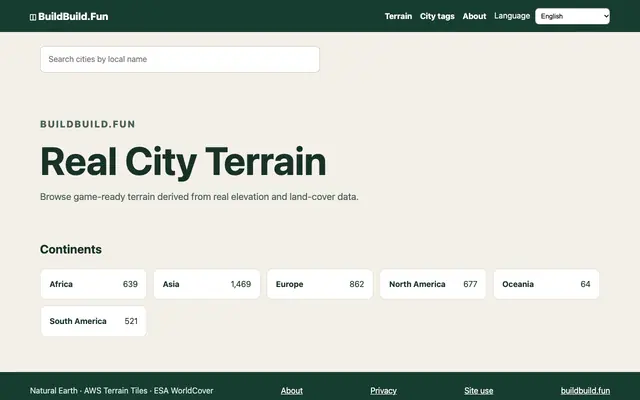Image resolution: width=640 pixels, height=400 pixels.
Task: Click the BuildBuild.Fun header brand text
Action: pyautogui.click(x=73, y=17)
